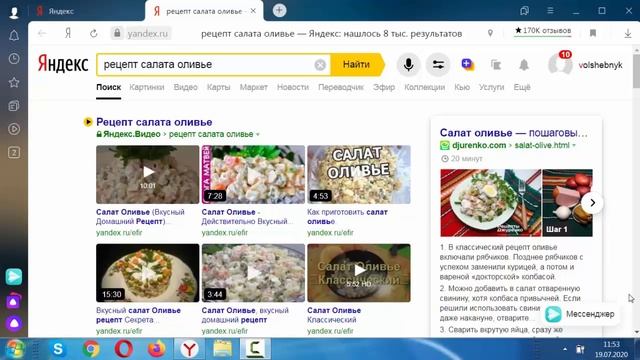Screen dimensions: 640x360
Task: Switch to the Переводчик tab
Action: tap(341, 87)
